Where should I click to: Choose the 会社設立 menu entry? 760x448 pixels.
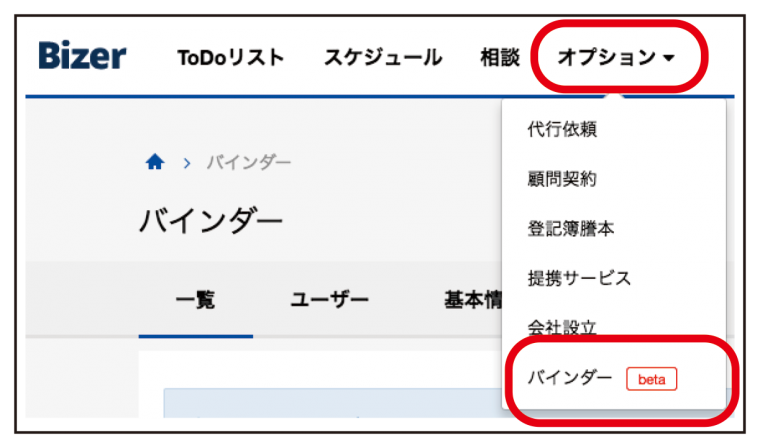pos(562,328)
